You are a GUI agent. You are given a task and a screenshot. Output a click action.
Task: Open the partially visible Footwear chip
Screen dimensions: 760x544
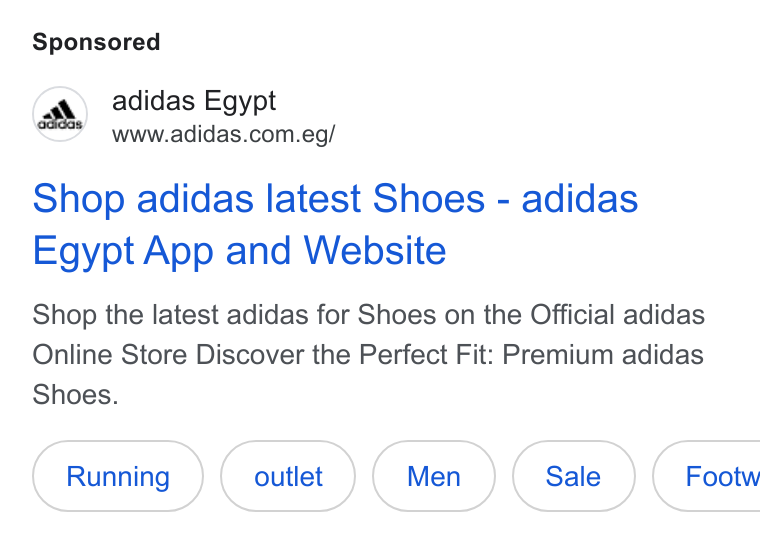(x=707, y=476)
